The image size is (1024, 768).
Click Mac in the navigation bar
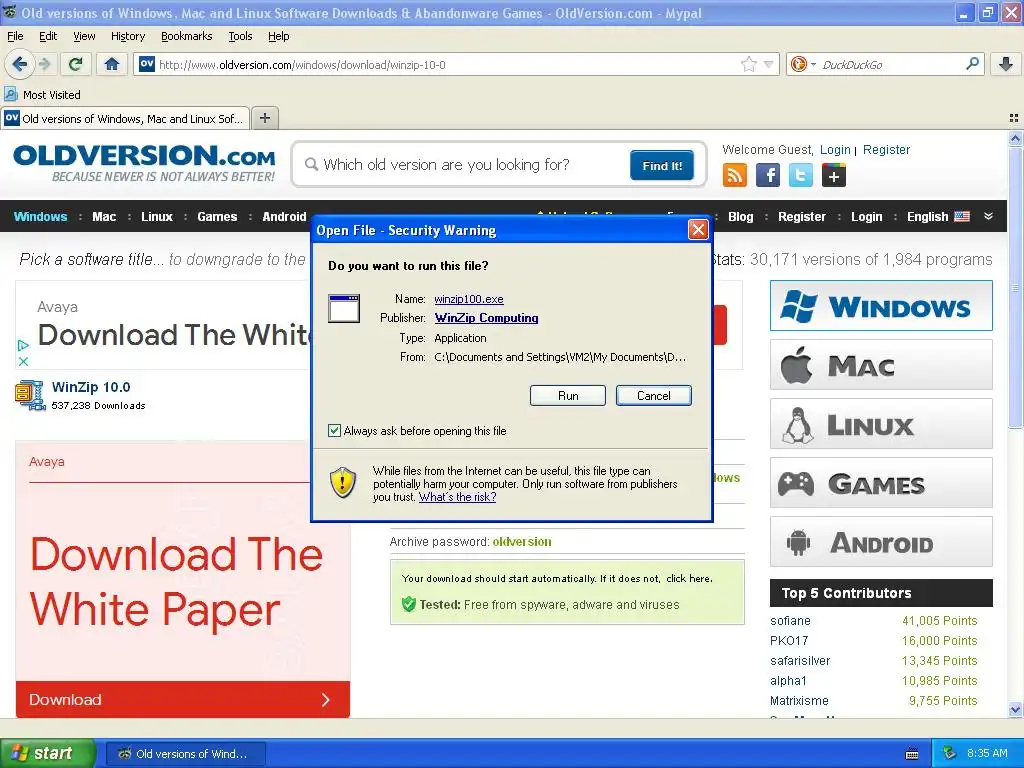[104, 217]
